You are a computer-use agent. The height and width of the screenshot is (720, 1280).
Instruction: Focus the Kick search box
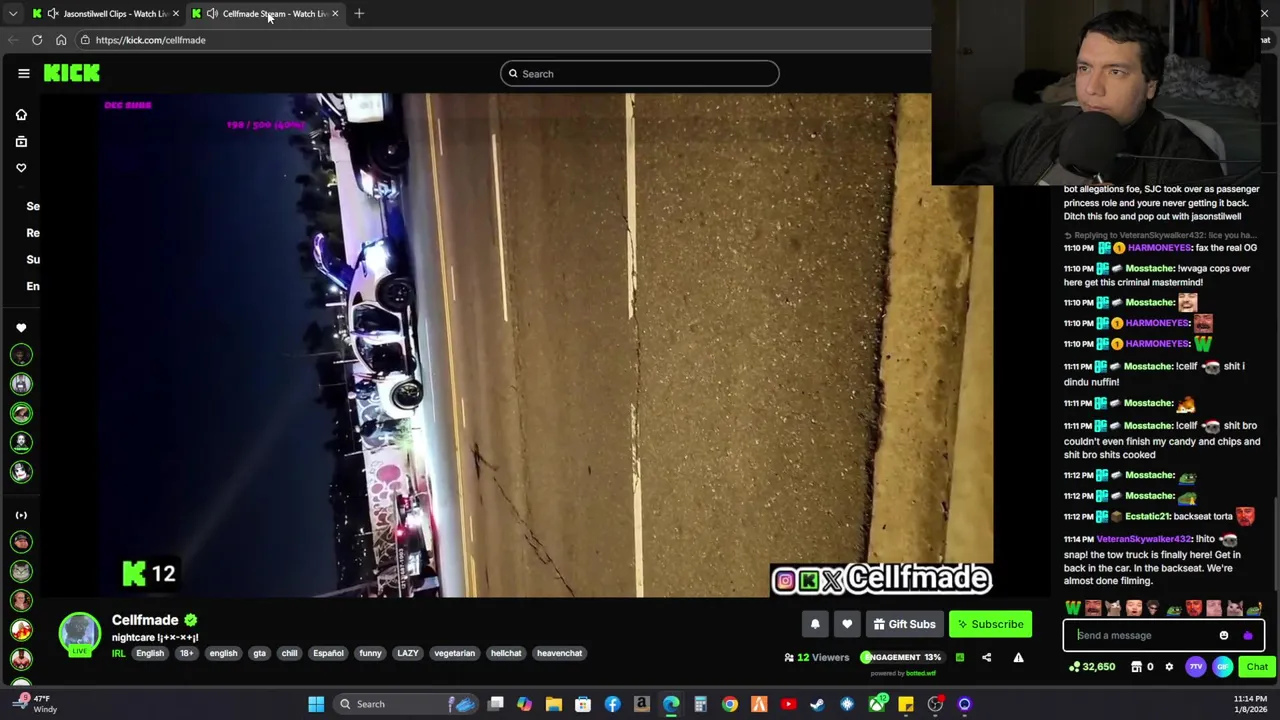click(640, 73)
